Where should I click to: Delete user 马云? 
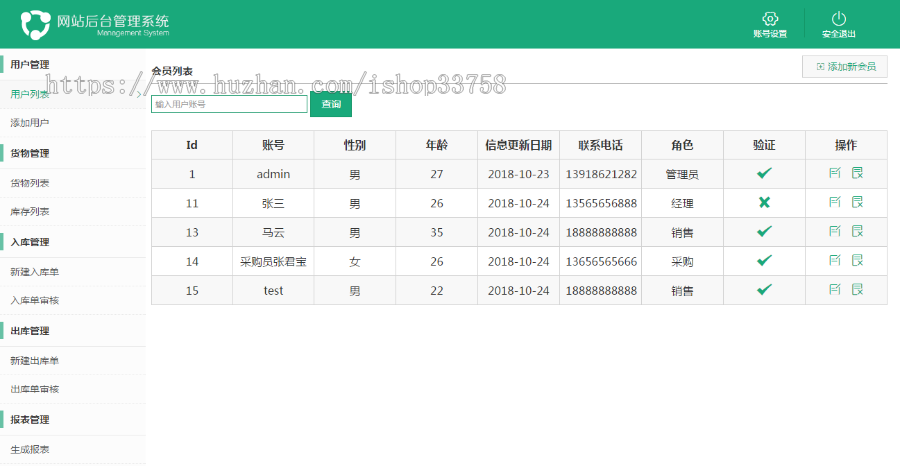click(x=857, y=231)
